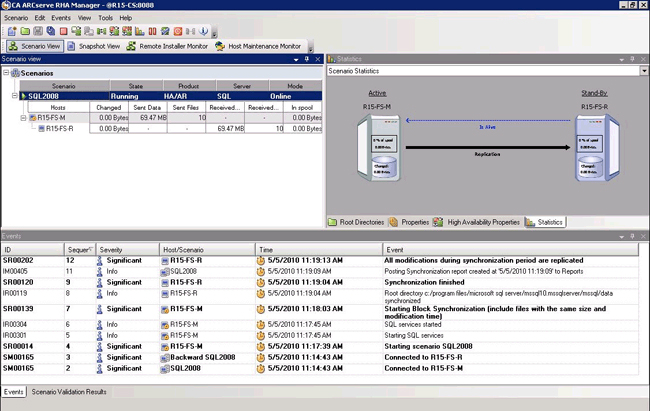Select the 'Synchronization finished' event

point(319,282)
